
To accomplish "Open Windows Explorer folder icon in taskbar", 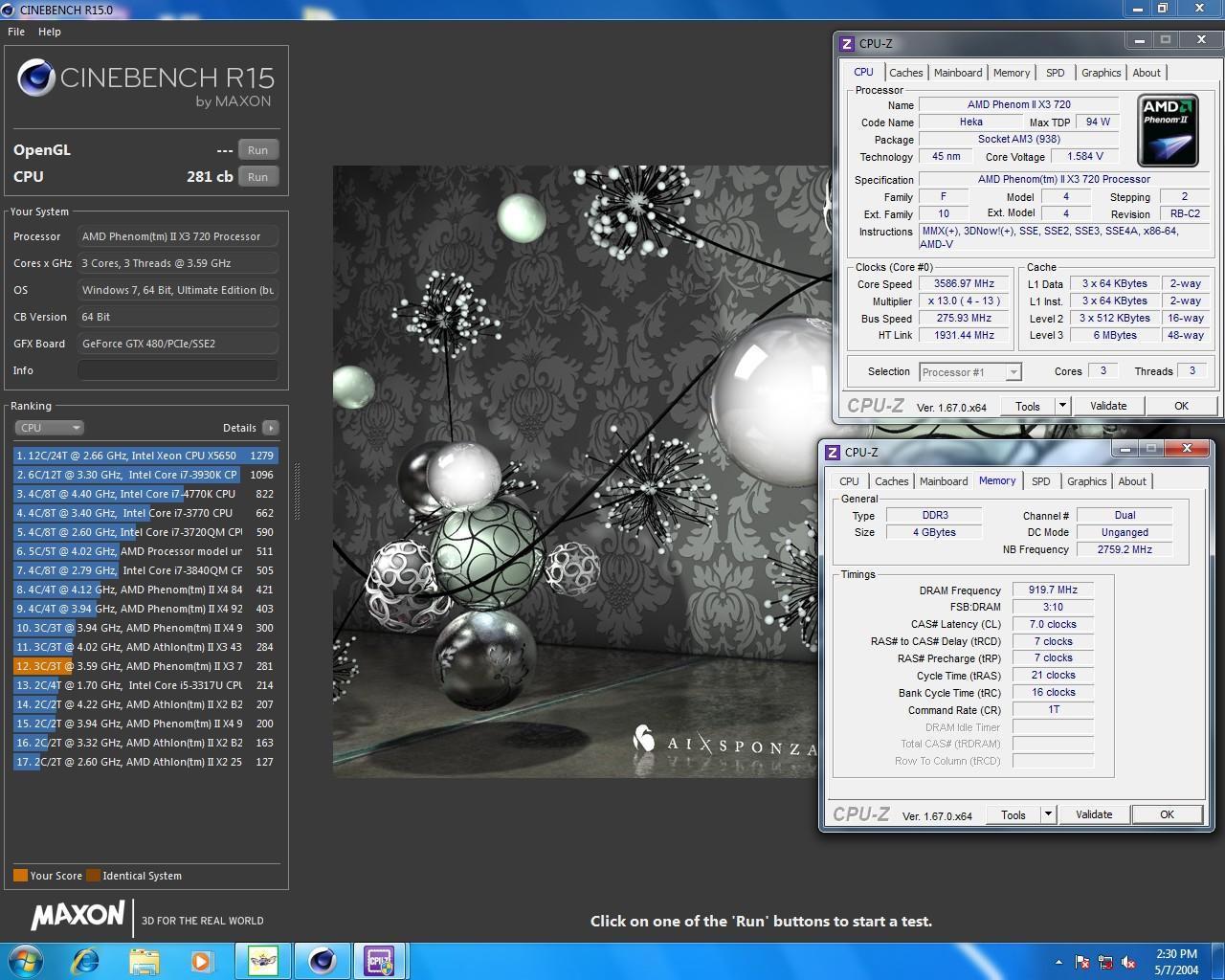I will click(x=144, y=961).
